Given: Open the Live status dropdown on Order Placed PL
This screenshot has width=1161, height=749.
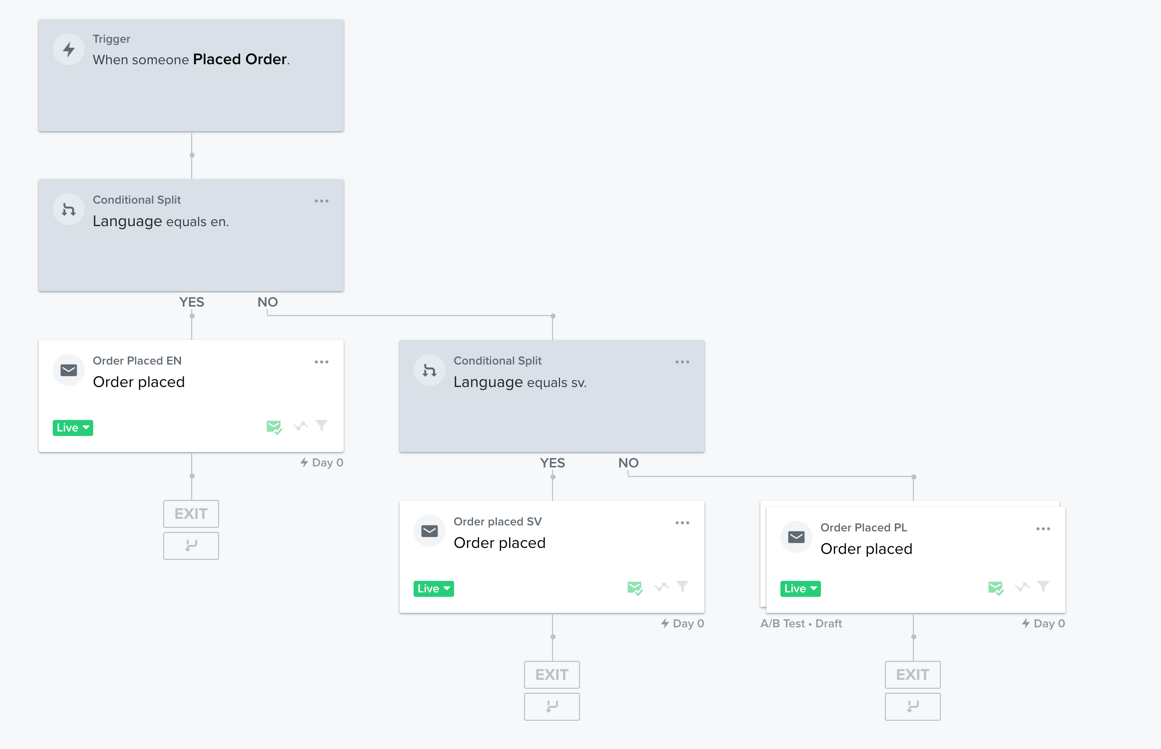Looking at the screenshot, I should coord(800,588).
